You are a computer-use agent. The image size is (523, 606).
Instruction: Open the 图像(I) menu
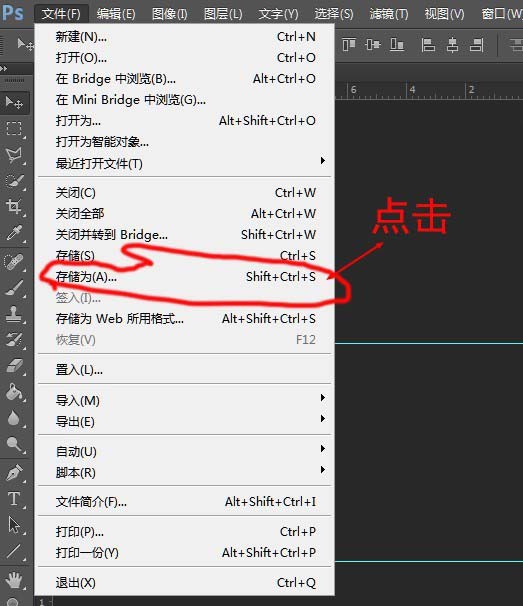click(169, 14)
